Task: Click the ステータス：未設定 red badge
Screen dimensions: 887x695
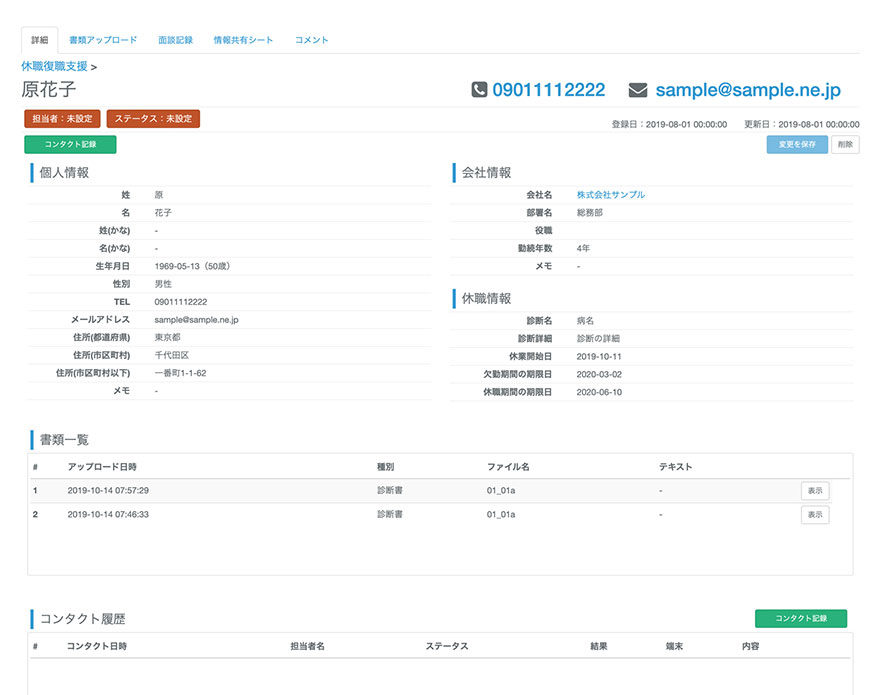Action: click(x=153, y=119)
